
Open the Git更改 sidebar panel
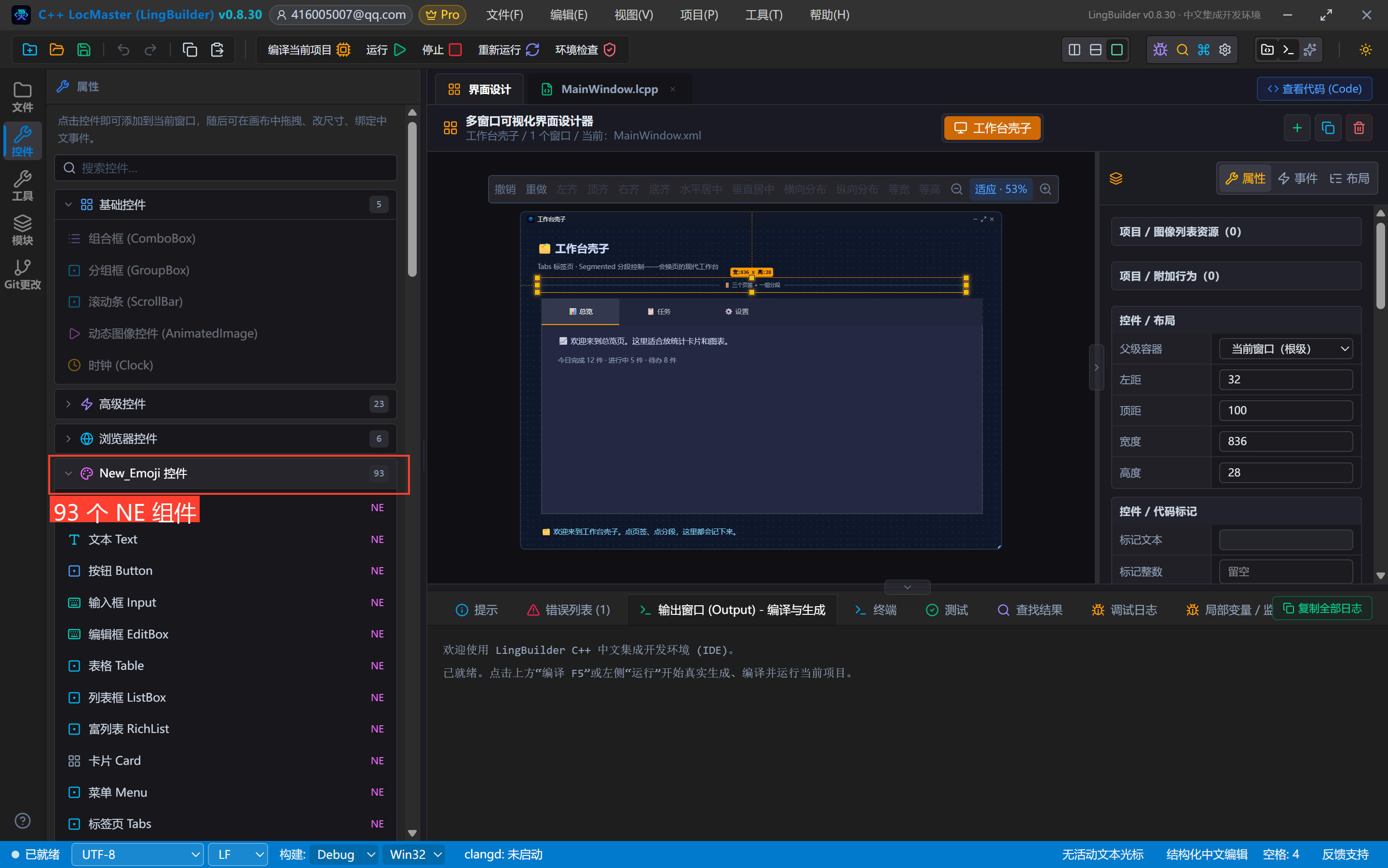22,274
